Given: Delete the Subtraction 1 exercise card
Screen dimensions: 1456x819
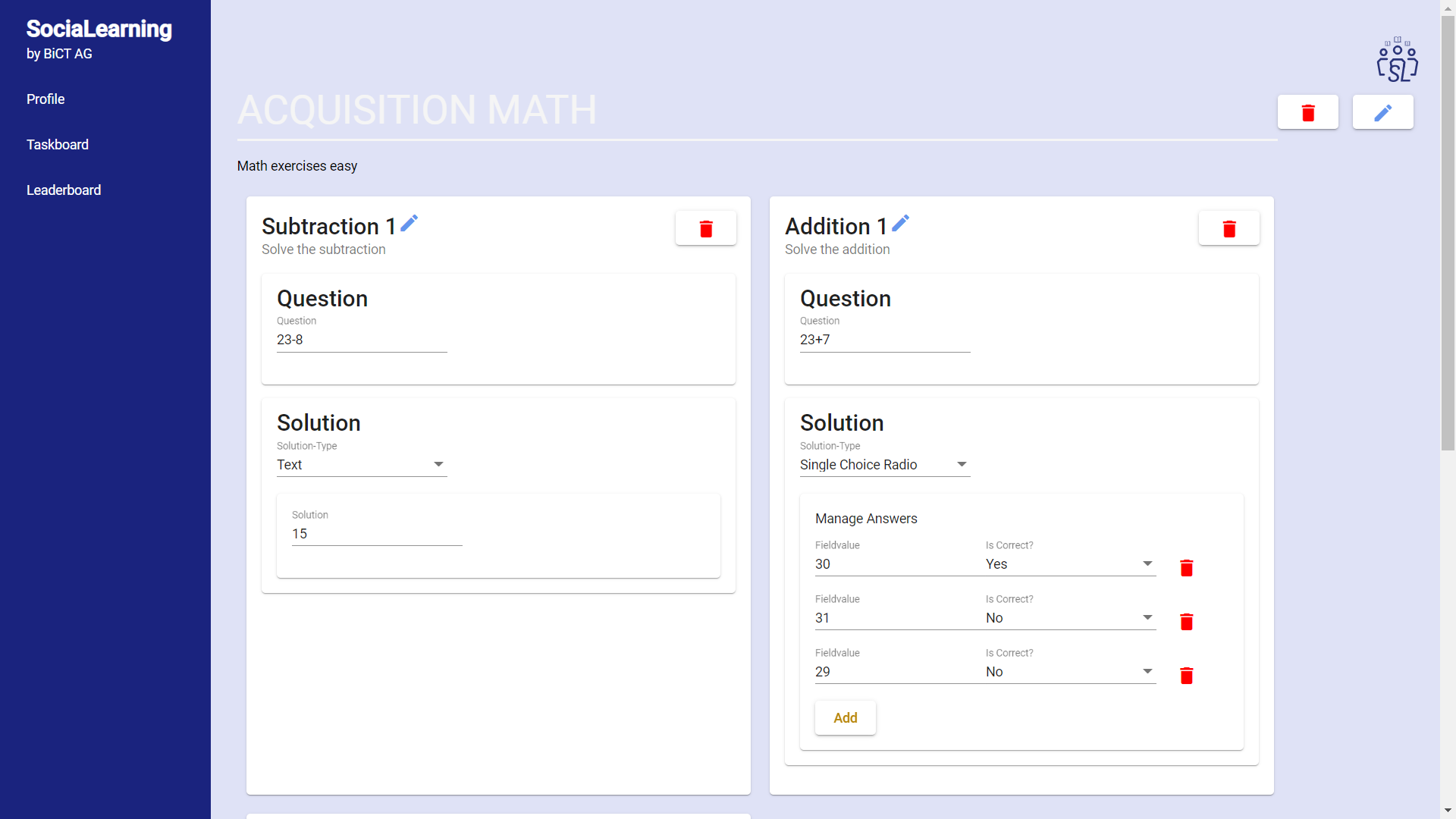Looking at the screenshot, I should click(705, 228).
